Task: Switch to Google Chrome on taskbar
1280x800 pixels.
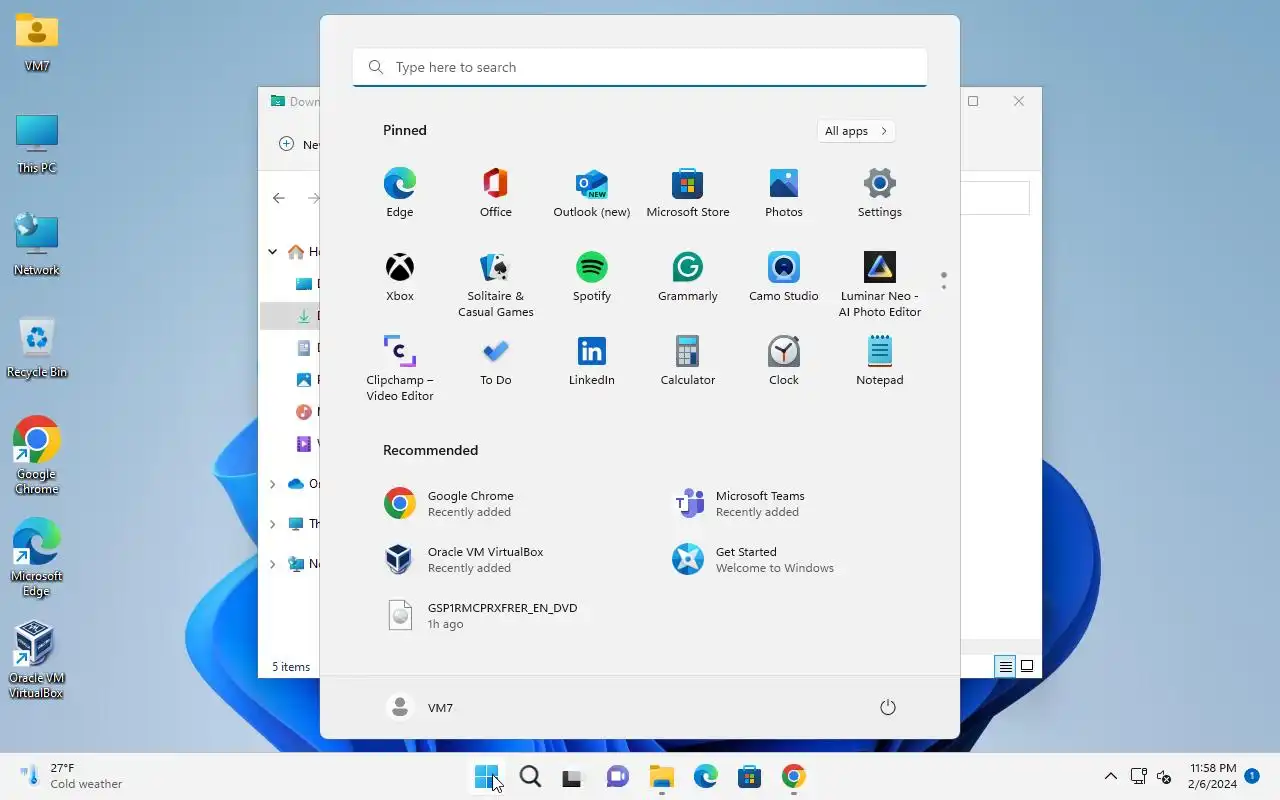Action: [x=793, y=776]
